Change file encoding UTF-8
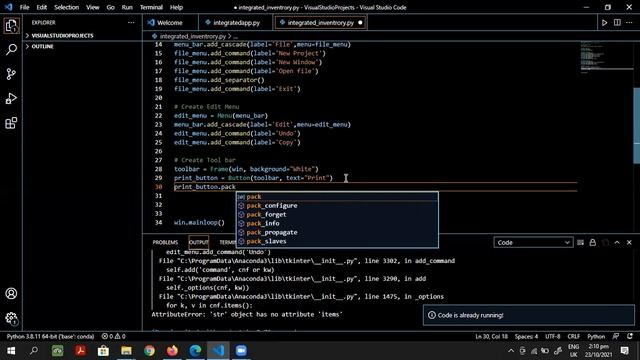 [553, 336]
